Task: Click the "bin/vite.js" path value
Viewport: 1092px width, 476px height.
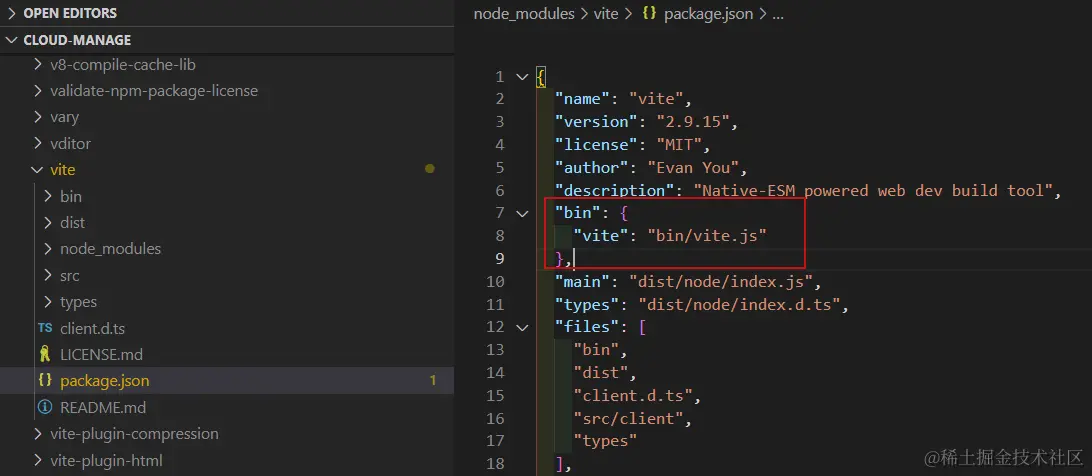Action: [x=707, y=236]
